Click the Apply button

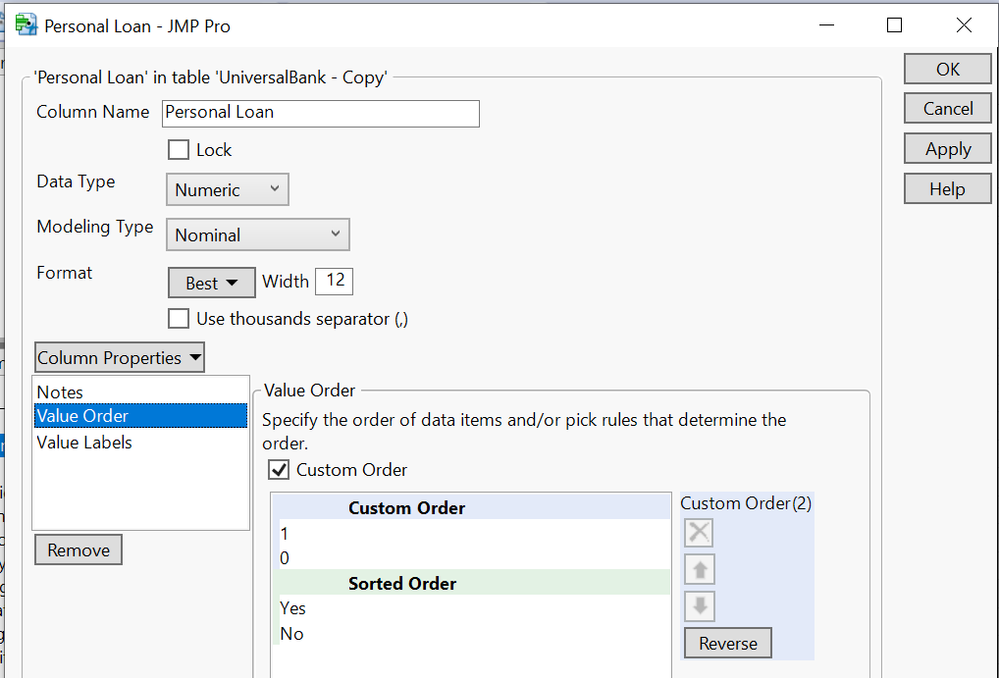coord(946,148)
